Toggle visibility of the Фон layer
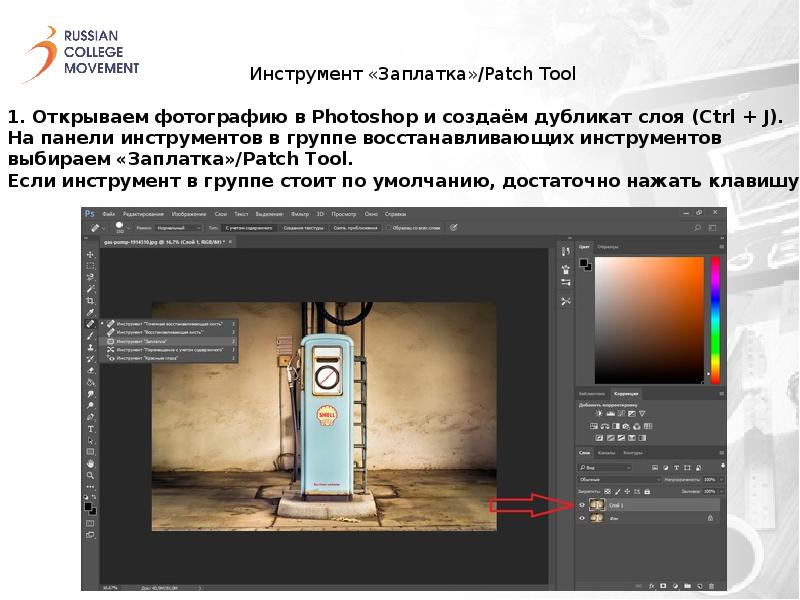Screen dimensions: 800x600 583,518
